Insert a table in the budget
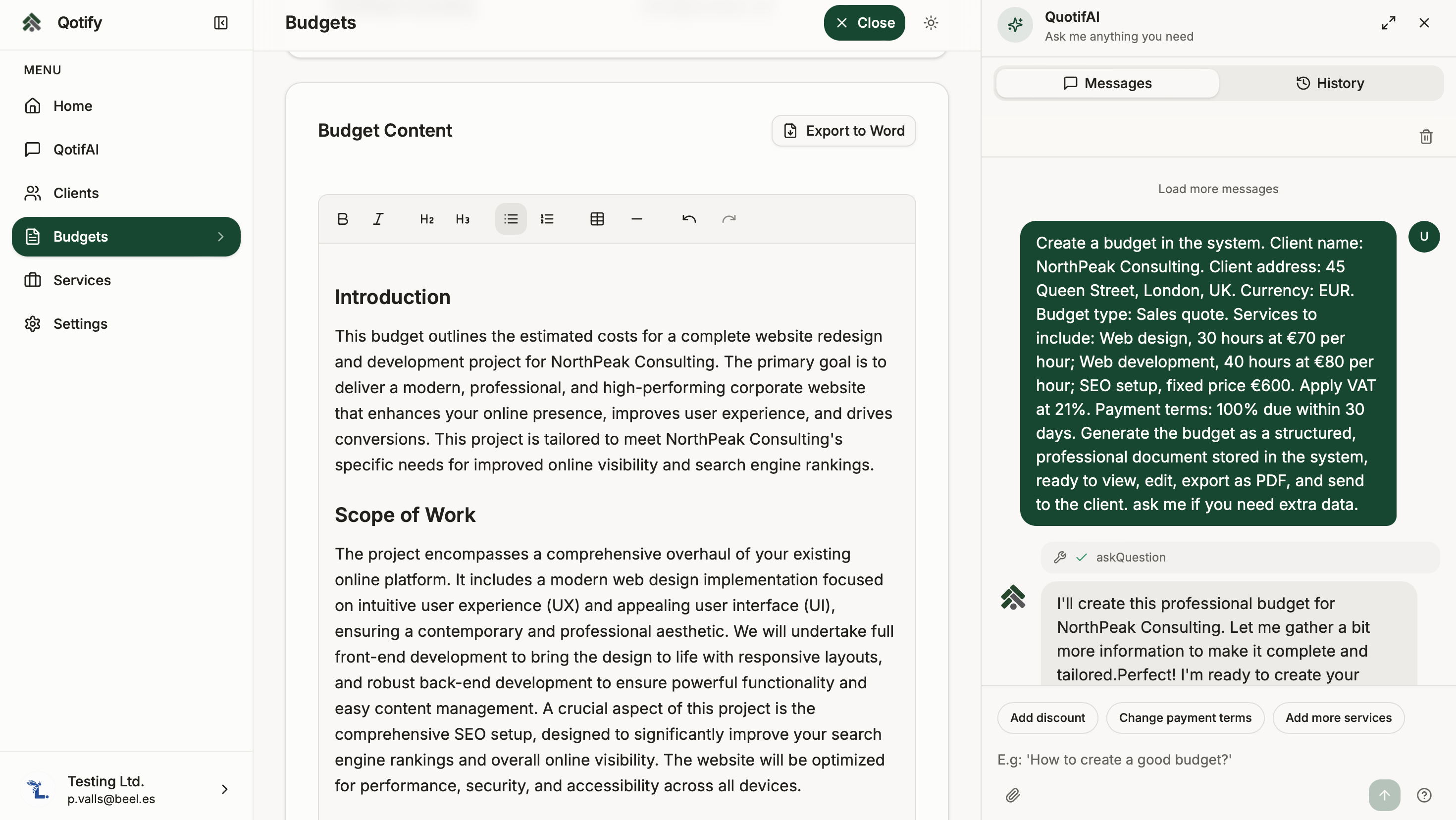The image size is (1456, 820). [x=597, y=219]
